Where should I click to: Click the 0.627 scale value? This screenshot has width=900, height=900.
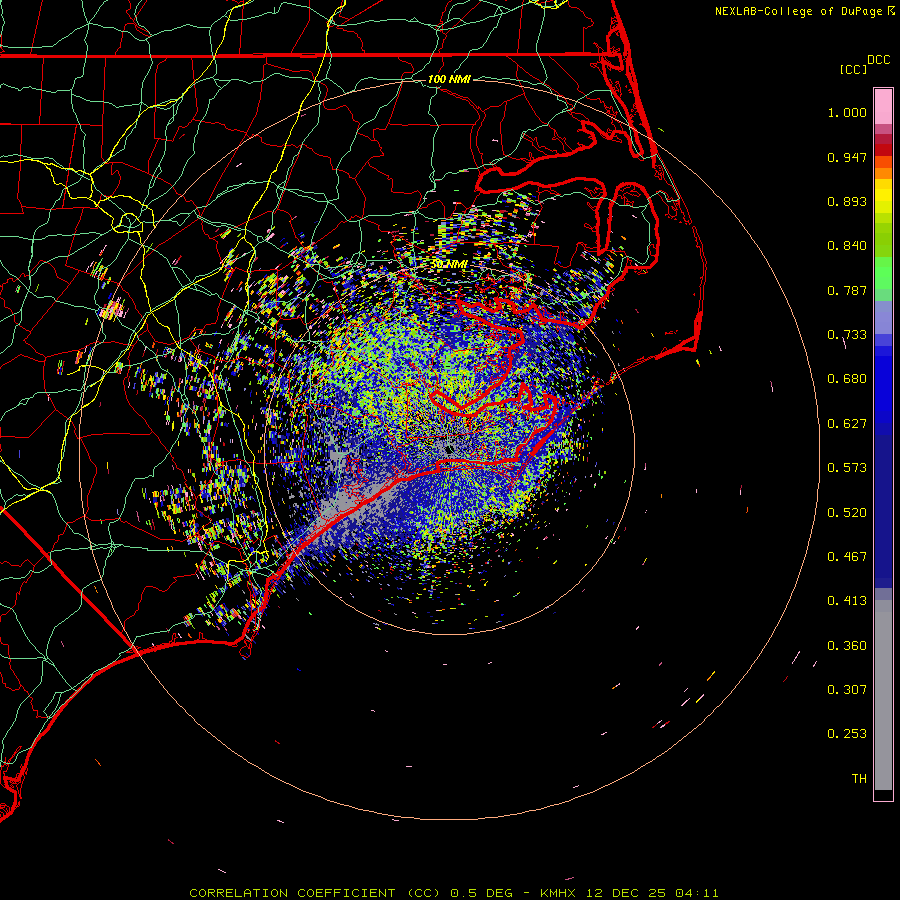847,424
